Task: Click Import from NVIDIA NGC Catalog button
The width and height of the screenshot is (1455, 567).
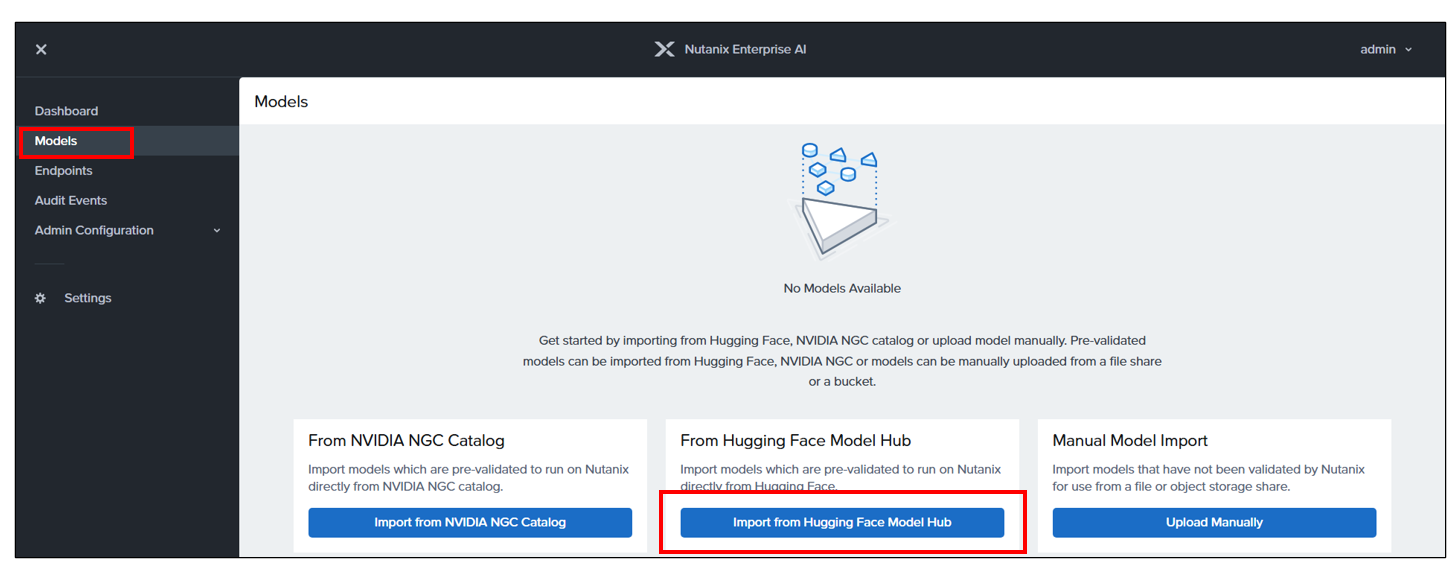Action: click(470, 522)
